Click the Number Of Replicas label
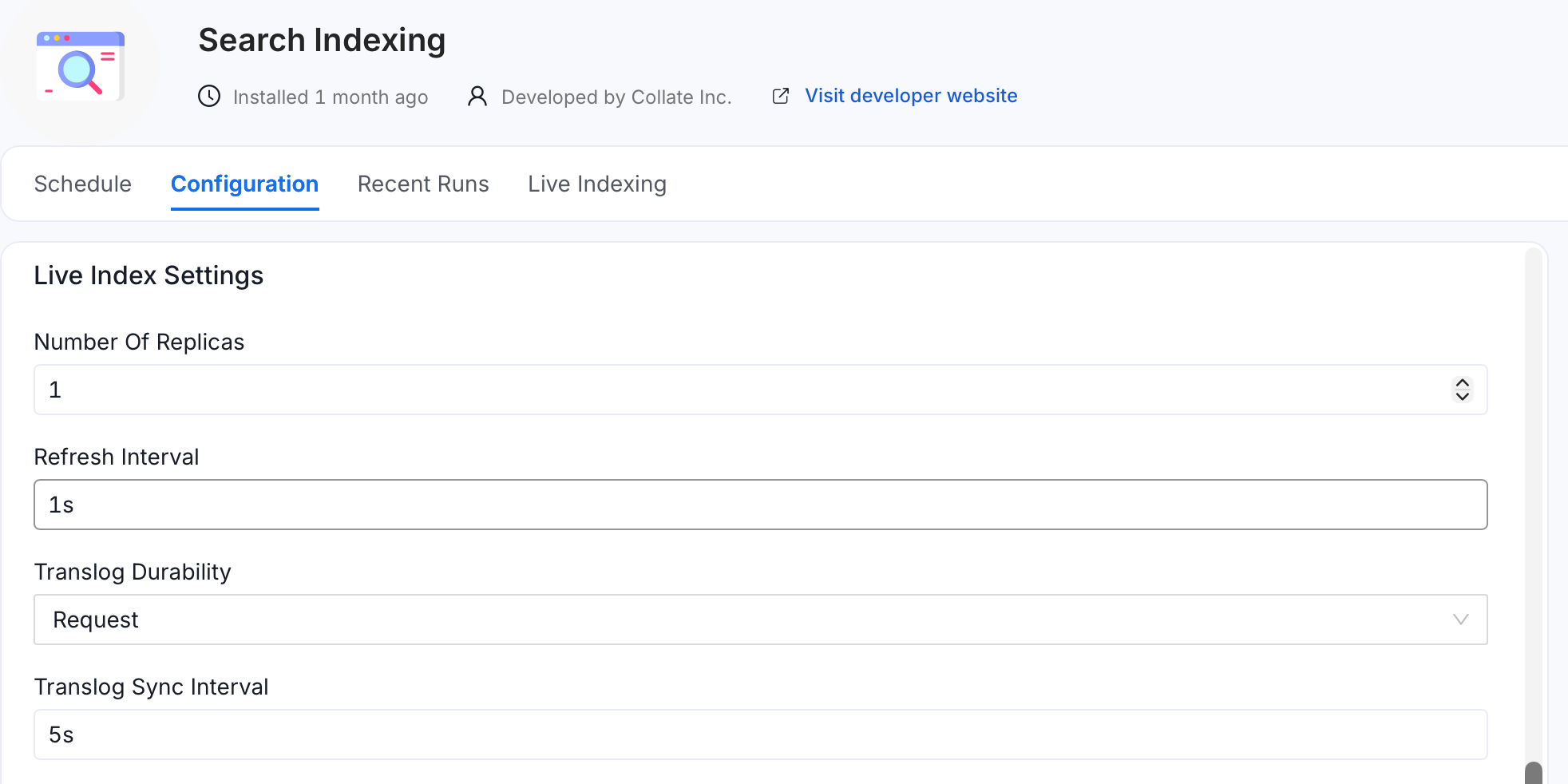 (139, 342)
